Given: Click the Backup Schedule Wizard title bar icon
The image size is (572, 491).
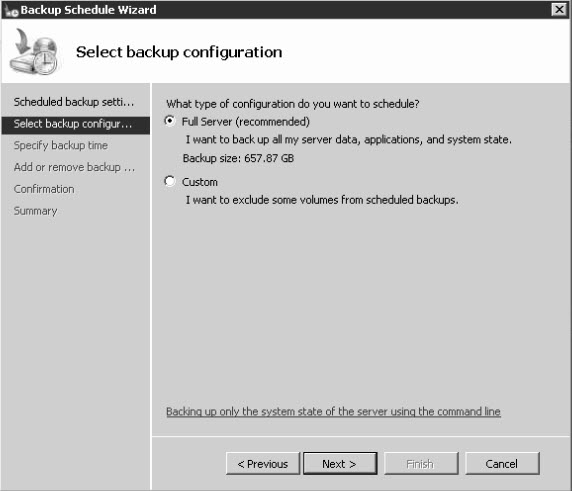Looking at the screenshot, I should (11, 11).
